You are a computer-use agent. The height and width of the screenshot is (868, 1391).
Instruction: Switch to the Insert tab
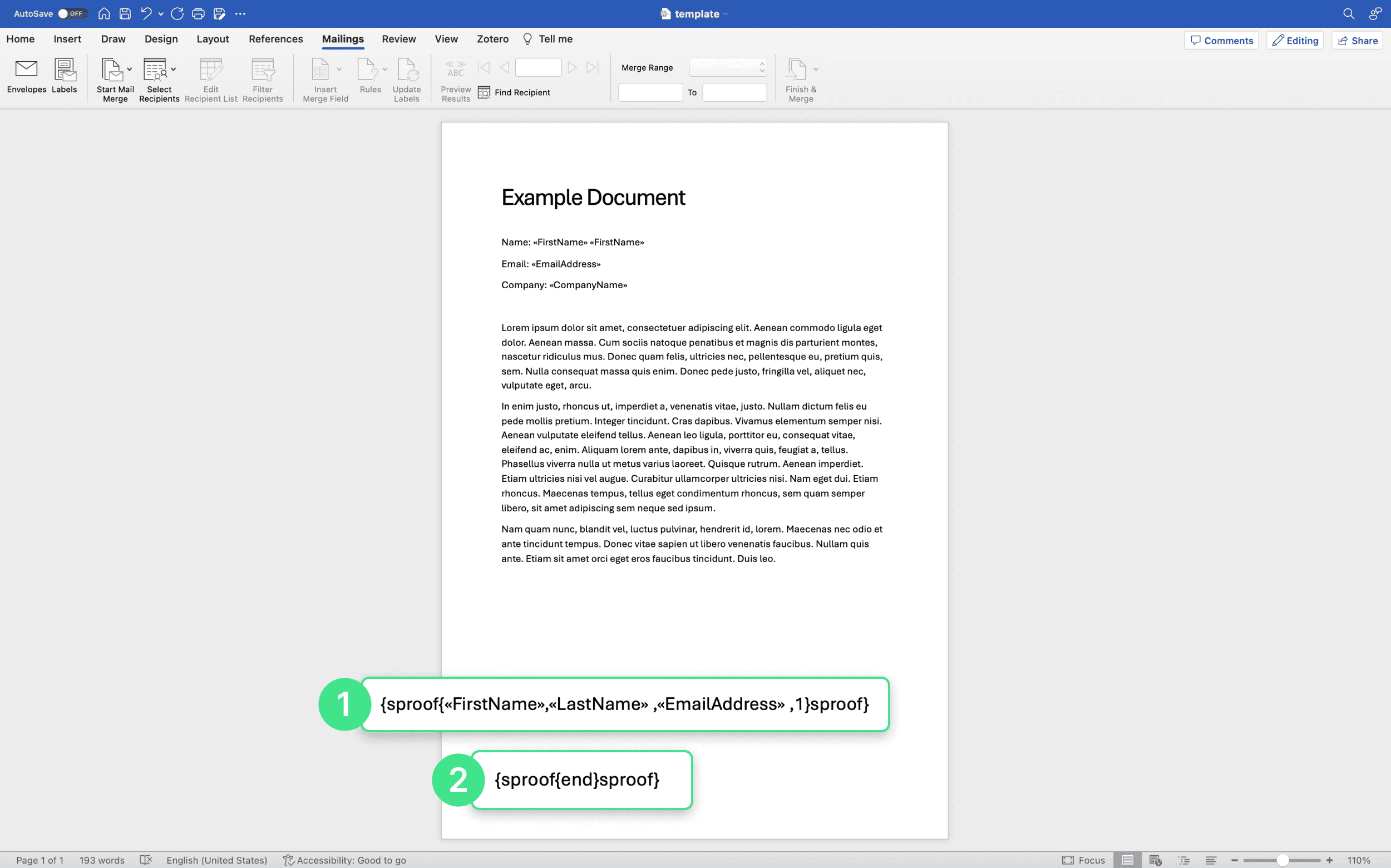67,39
